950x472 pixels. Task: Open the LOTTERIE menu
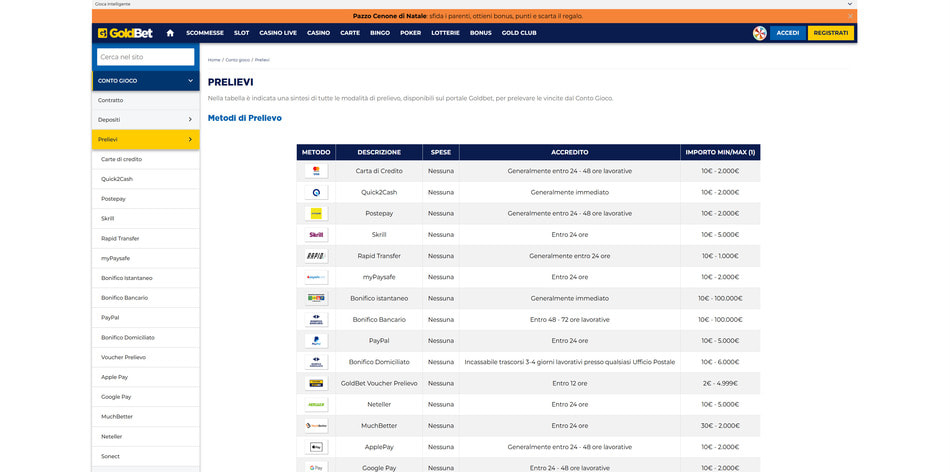445,33
